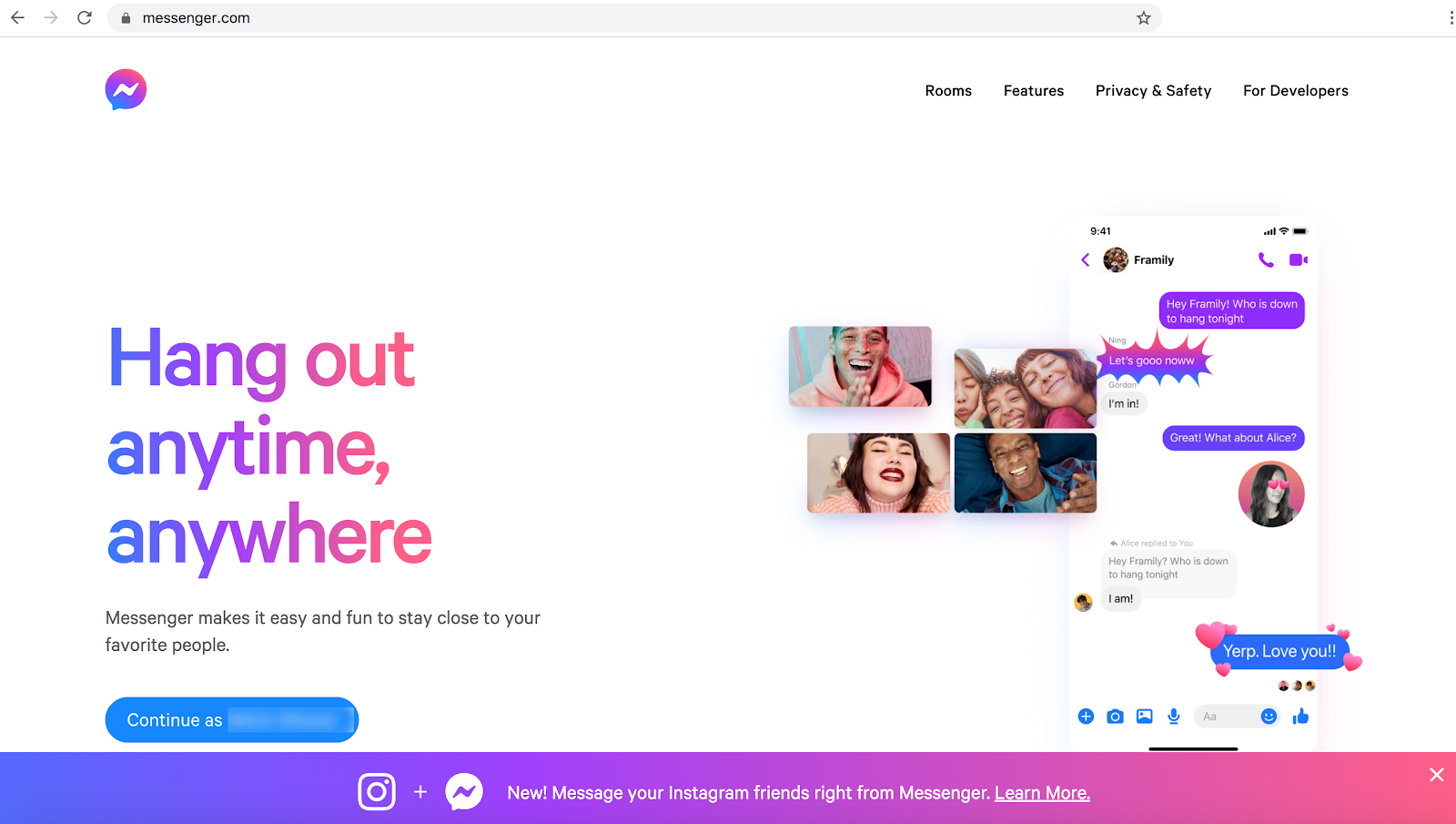Open the browser three-dot menu
The width and height of the screenshot is (1456, 824).
[1451, 17]
